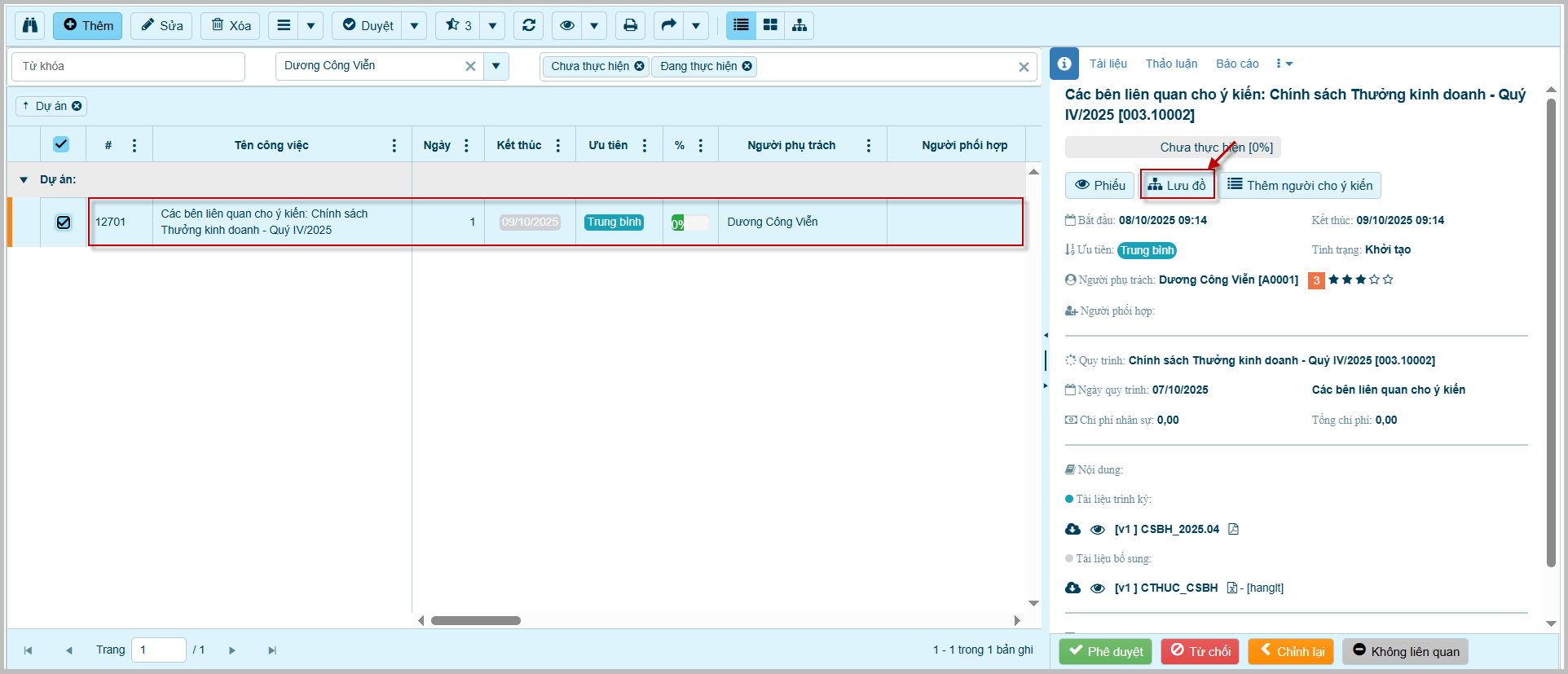Click the Phê duyệt button
The width and height of the screenshot is (1568, 674).
1105,651
